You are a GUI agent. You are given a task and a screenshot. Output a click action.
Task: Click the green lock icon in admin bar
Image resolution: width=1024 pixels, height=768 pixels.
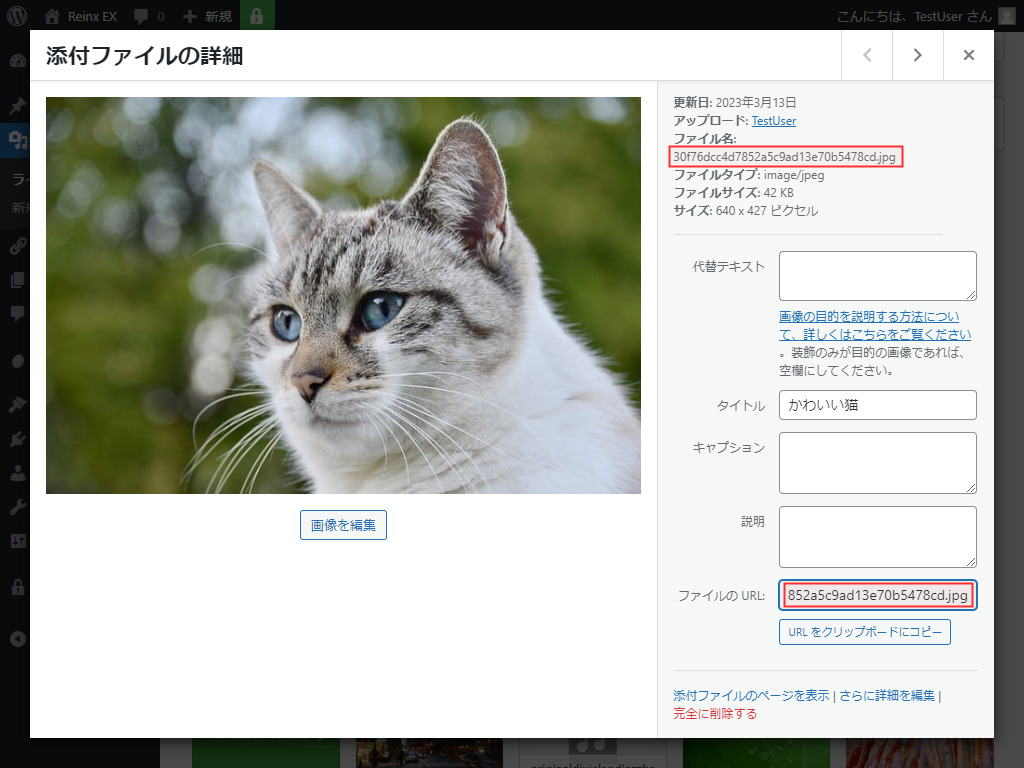[257, 16]
